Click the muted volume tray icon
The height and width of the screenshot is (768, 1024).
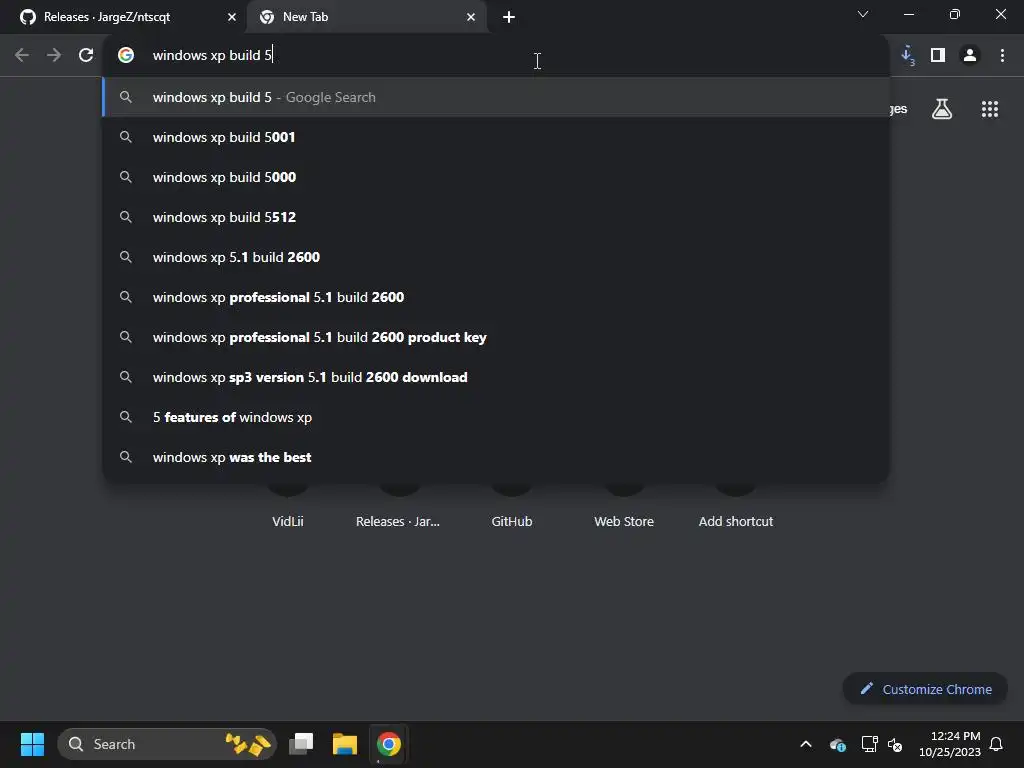(895, 744)
